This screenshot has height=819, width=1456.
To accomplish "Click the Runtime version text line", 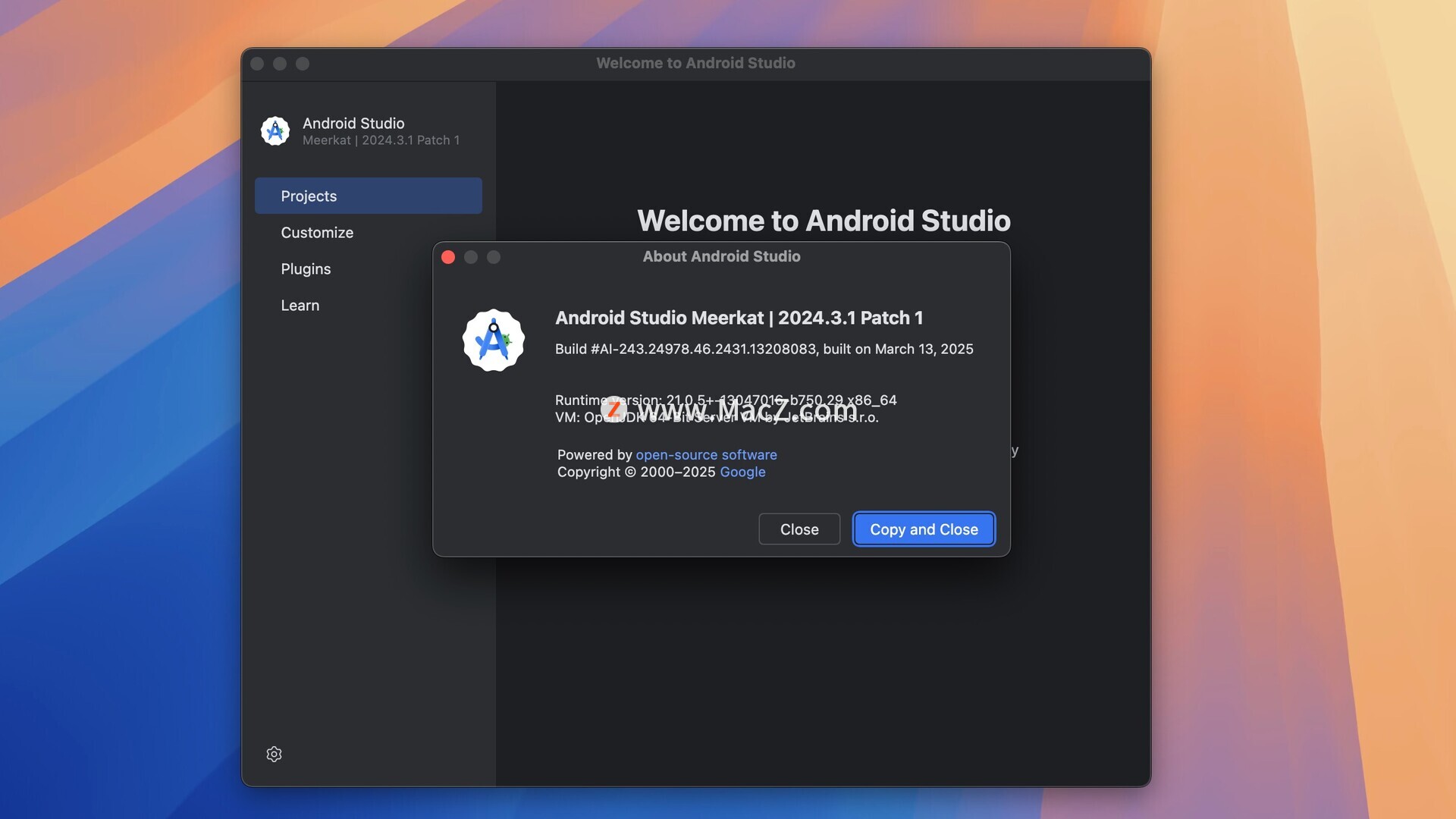I will tap(726, 400).
